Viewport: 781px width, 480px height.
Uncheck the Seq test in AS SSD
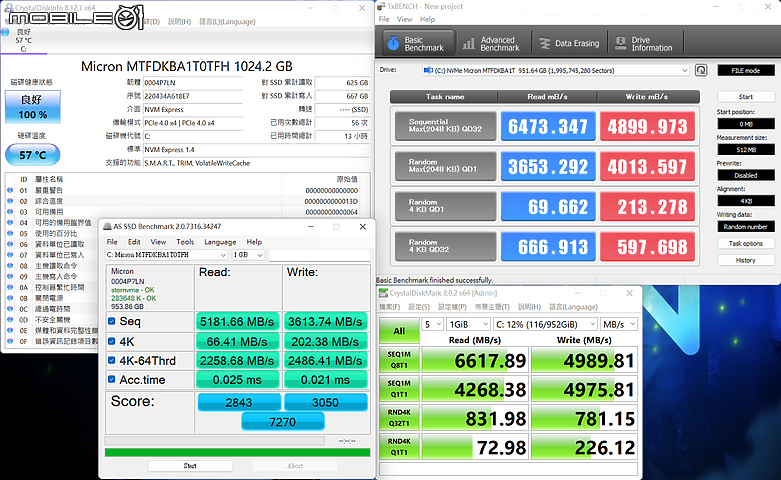click(112, 321)
